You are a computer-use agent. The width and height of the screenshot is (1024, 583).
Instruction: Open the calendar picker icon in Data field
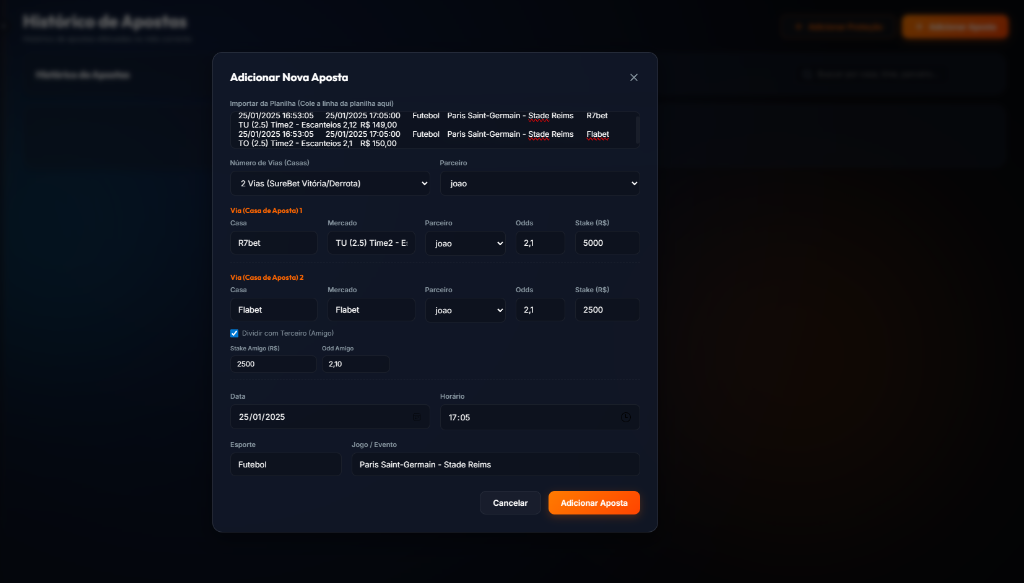417,417
